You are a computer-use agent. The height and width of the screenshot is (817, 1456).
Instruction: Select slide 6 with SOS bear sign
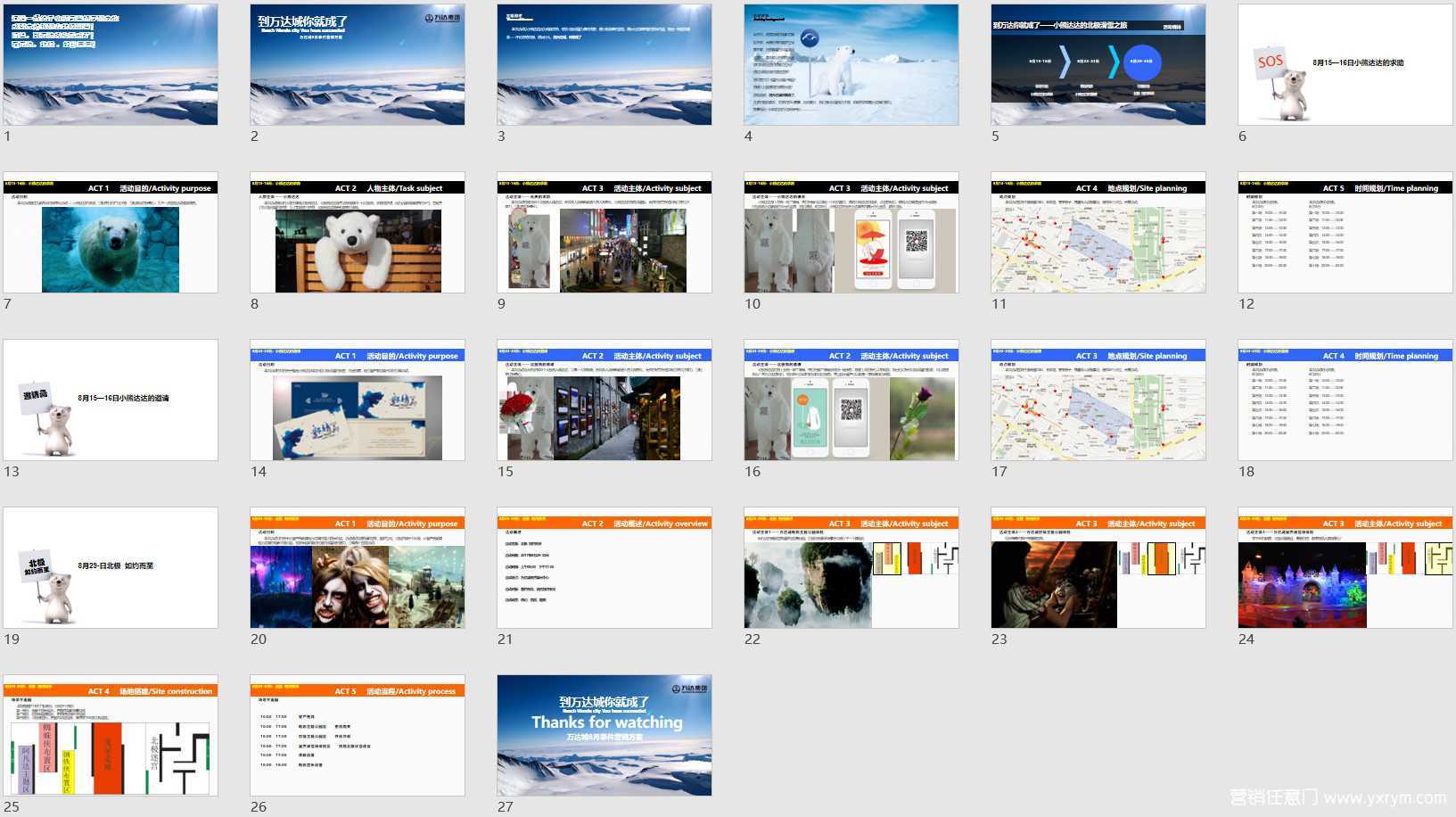[1345, 64]
